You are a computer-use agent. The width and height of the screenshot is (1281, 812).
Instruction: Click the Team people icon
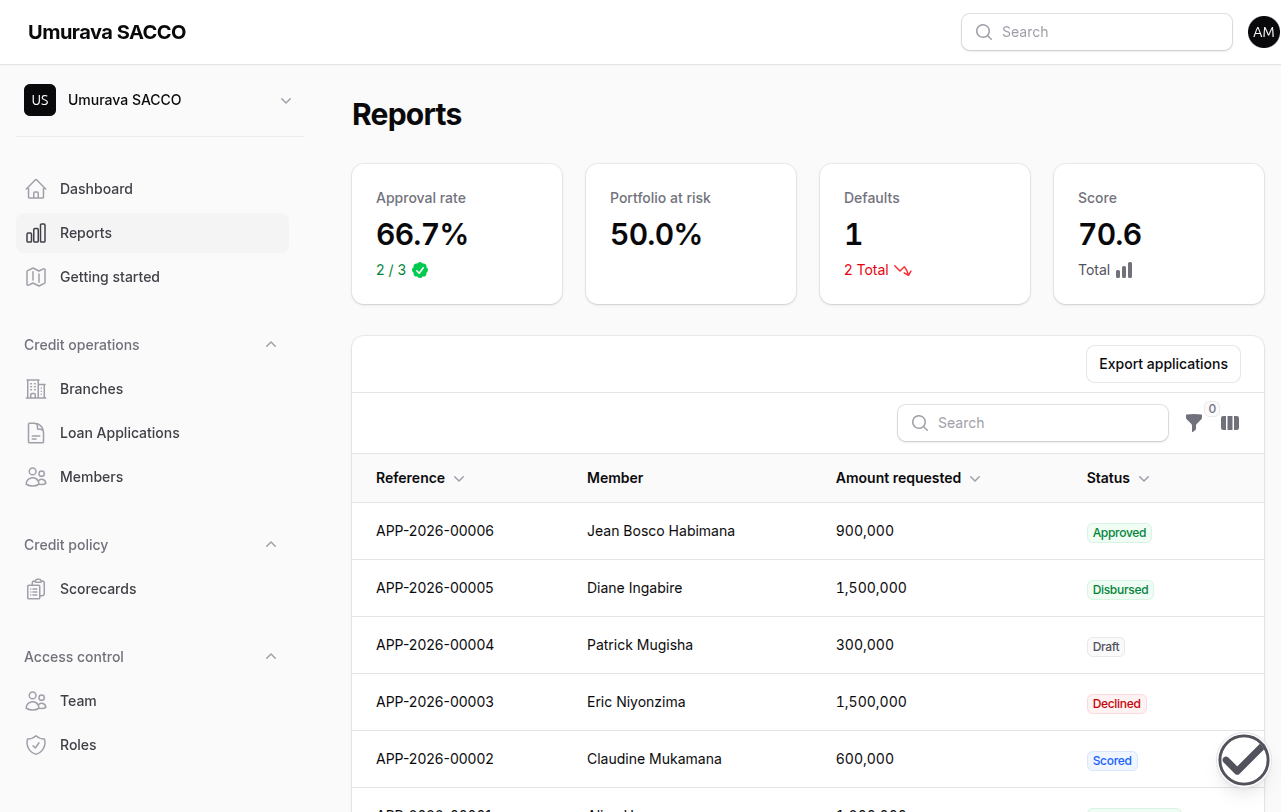(x=36, y=701)
